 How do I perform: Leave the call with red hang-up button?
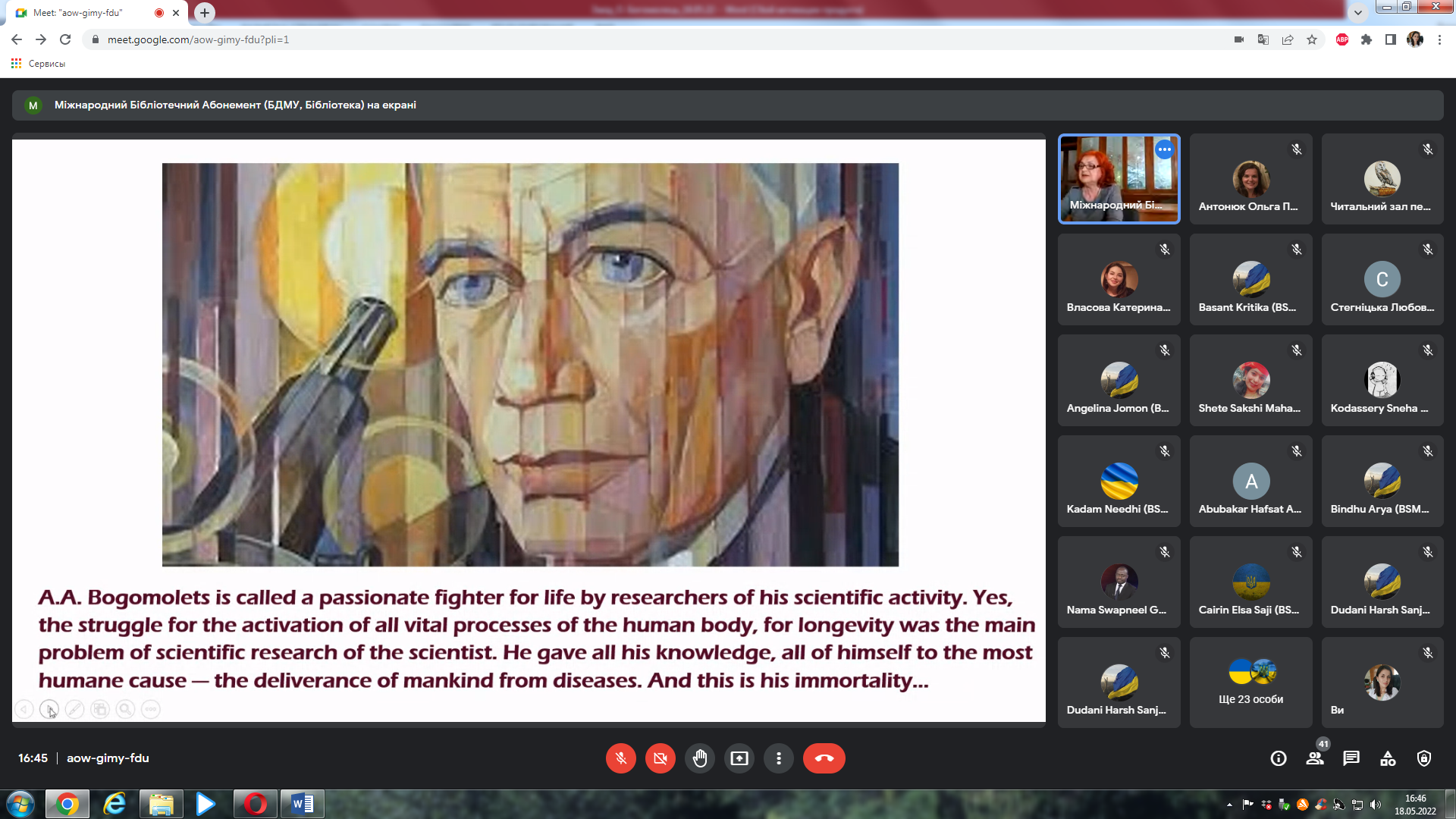point(824,758)
